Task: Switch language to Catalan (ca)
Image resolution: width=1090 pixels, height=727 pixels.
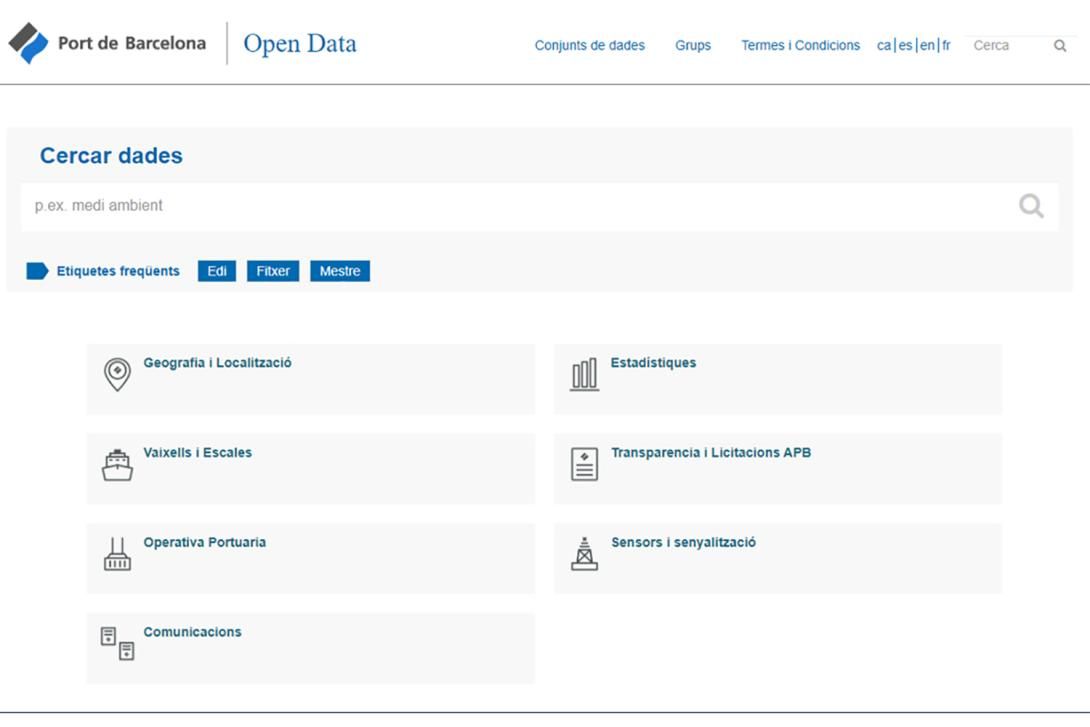Action: coord(884,45)
